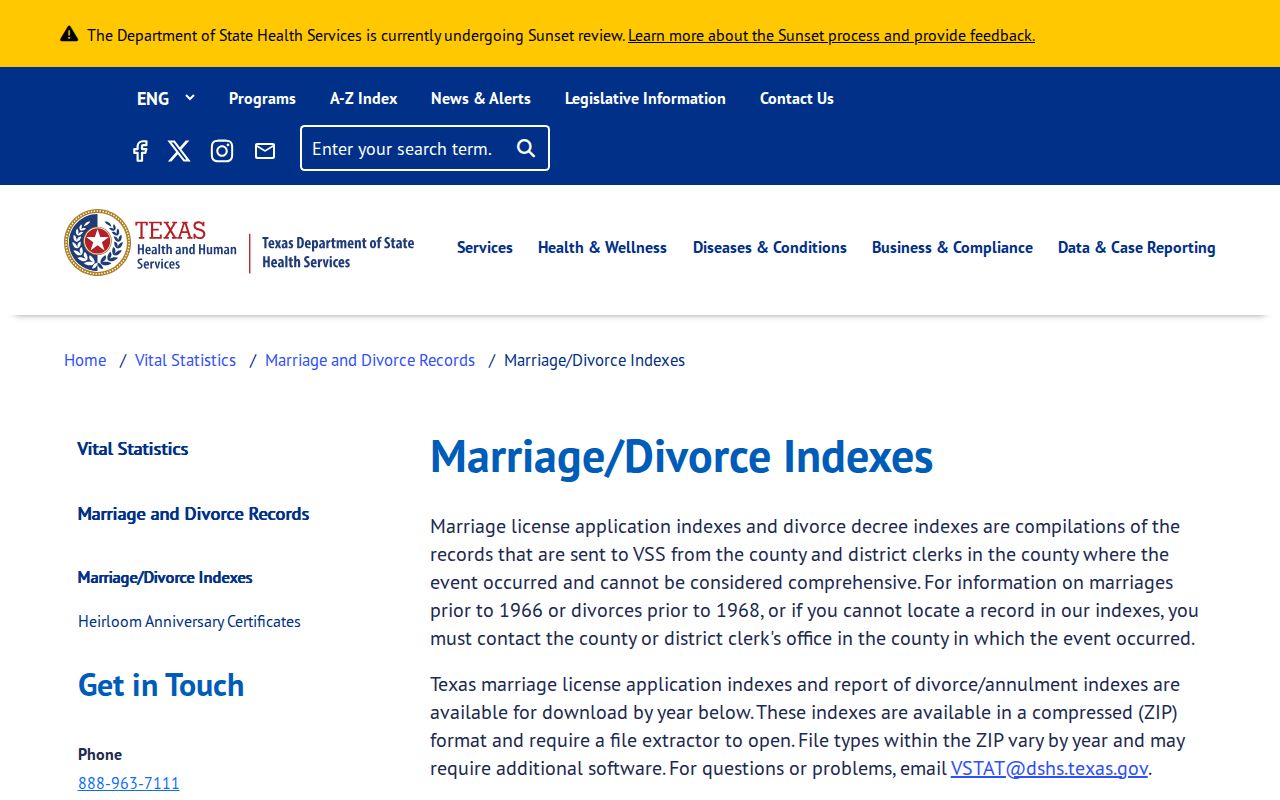The image size is (1280, 800).
Task: Open the Services main navigation menu
Action: click(x=485, y=247)
